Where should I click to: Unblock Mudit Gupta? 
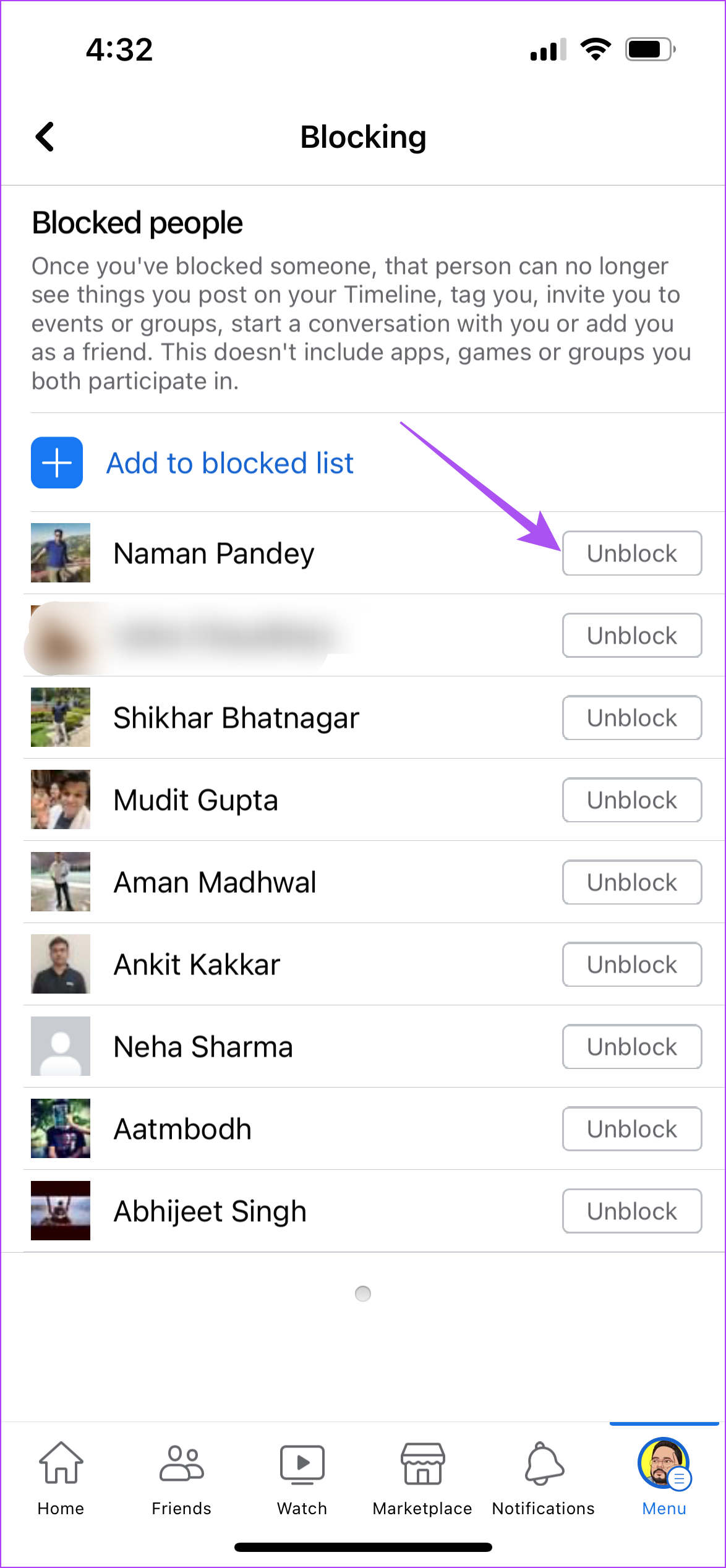coord(631,800)
